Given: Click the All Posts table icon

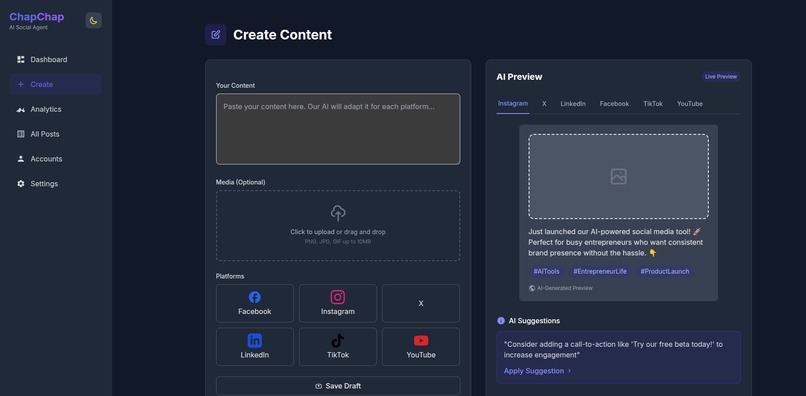Looking at the screenshot, I should coord(21,134).
